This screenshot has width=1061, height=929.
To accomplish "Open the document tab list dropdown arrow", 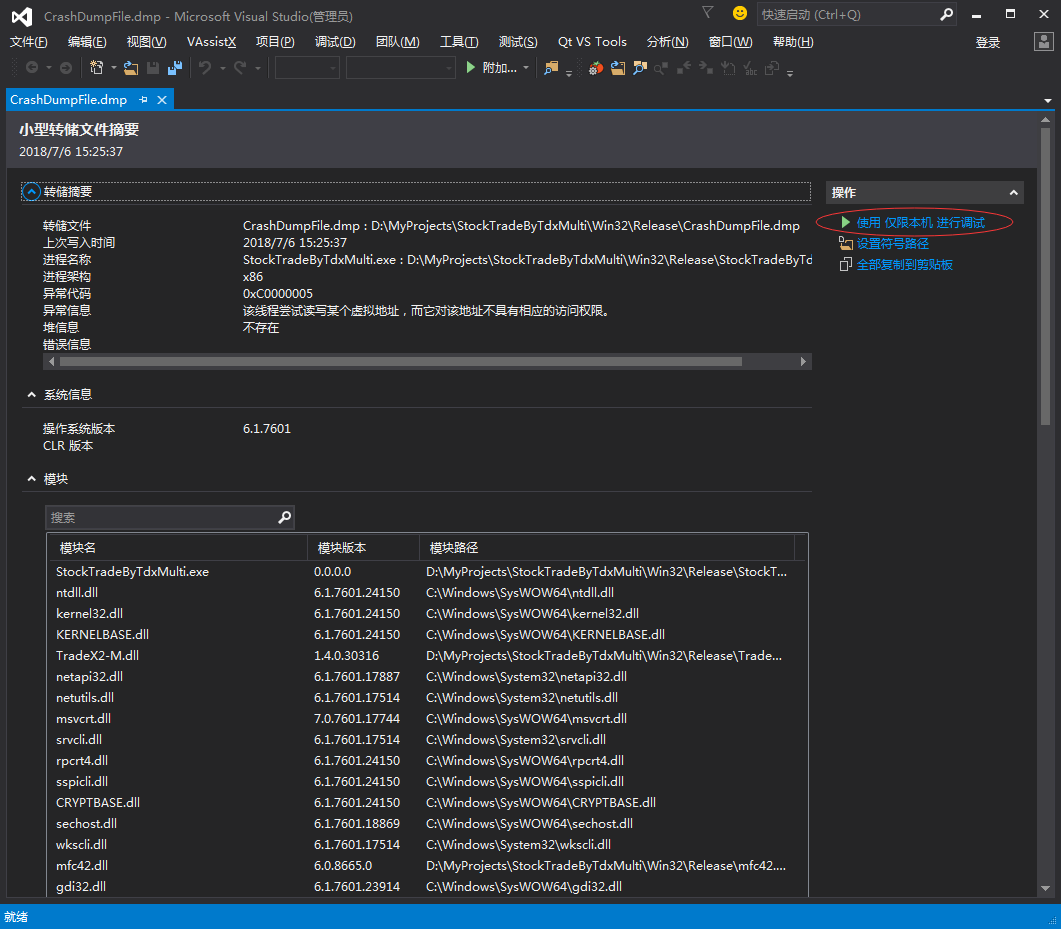I will [1047, 101].
